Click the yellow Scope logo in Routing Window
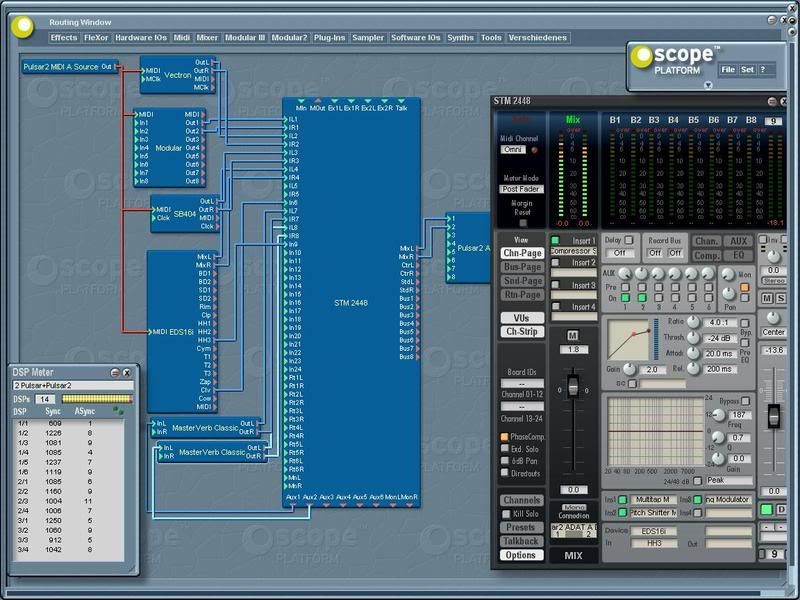 (x=22, y=27)
